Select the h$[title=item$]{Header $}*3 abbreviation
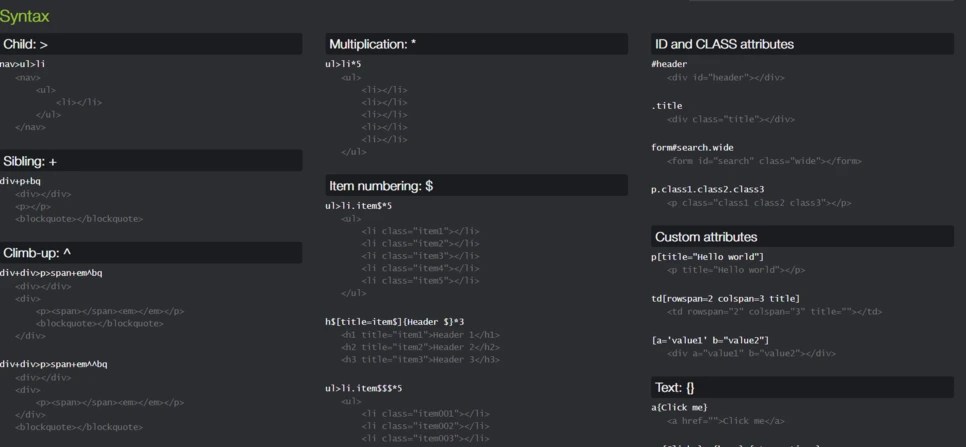Screen dimensions: 966x447 click(394, 322)
